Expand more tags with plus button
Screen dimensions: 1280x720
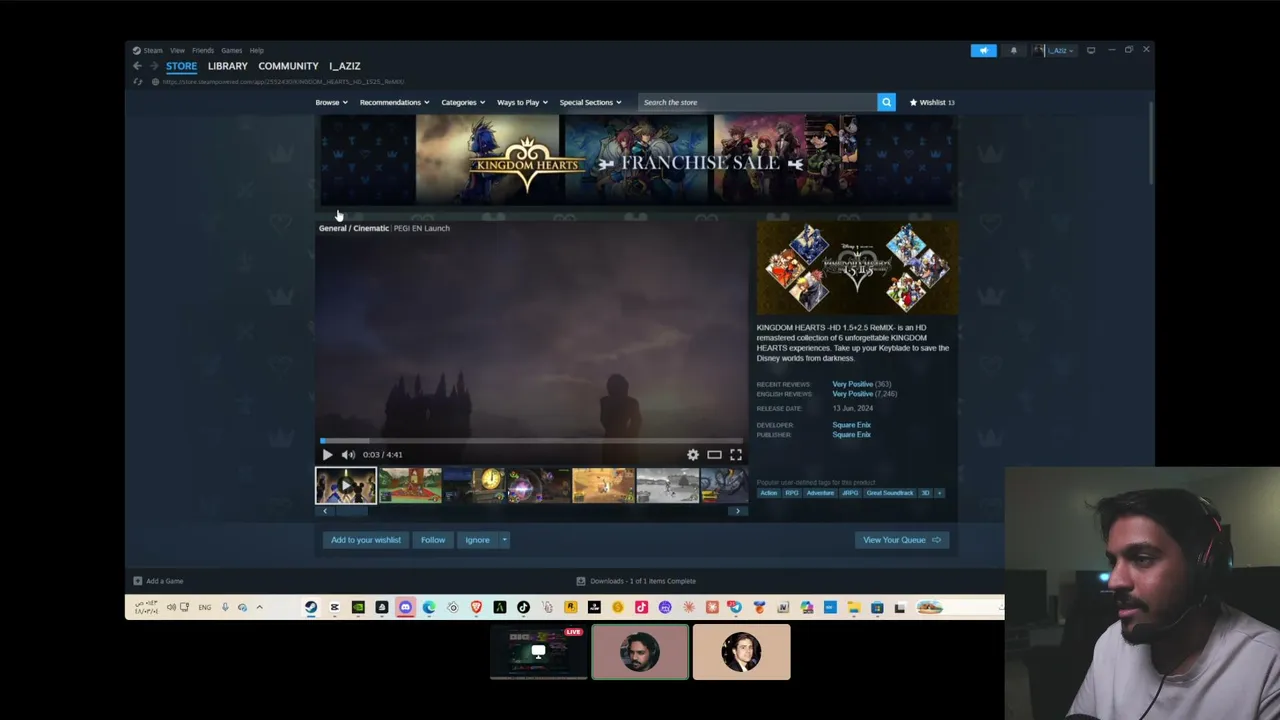939,493
